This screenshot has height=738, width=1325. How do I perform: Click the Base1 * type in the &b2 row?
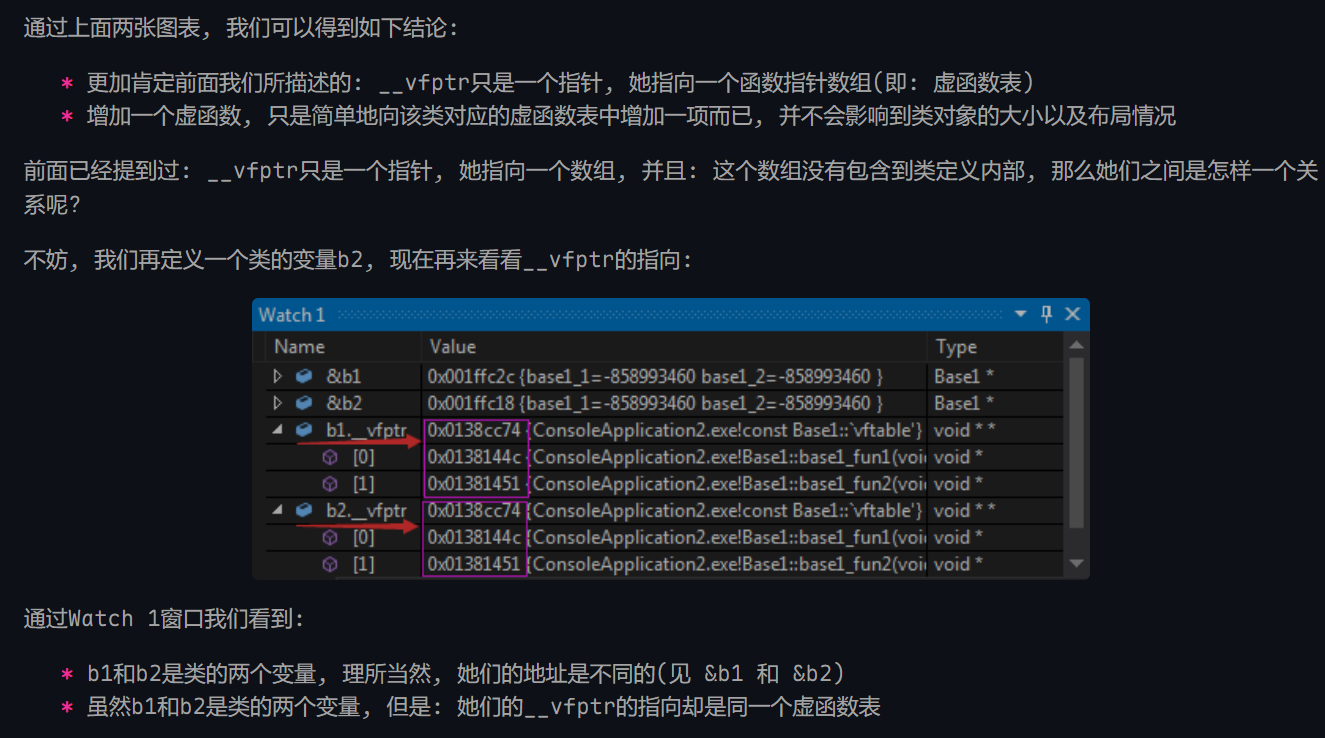[964, 403]
